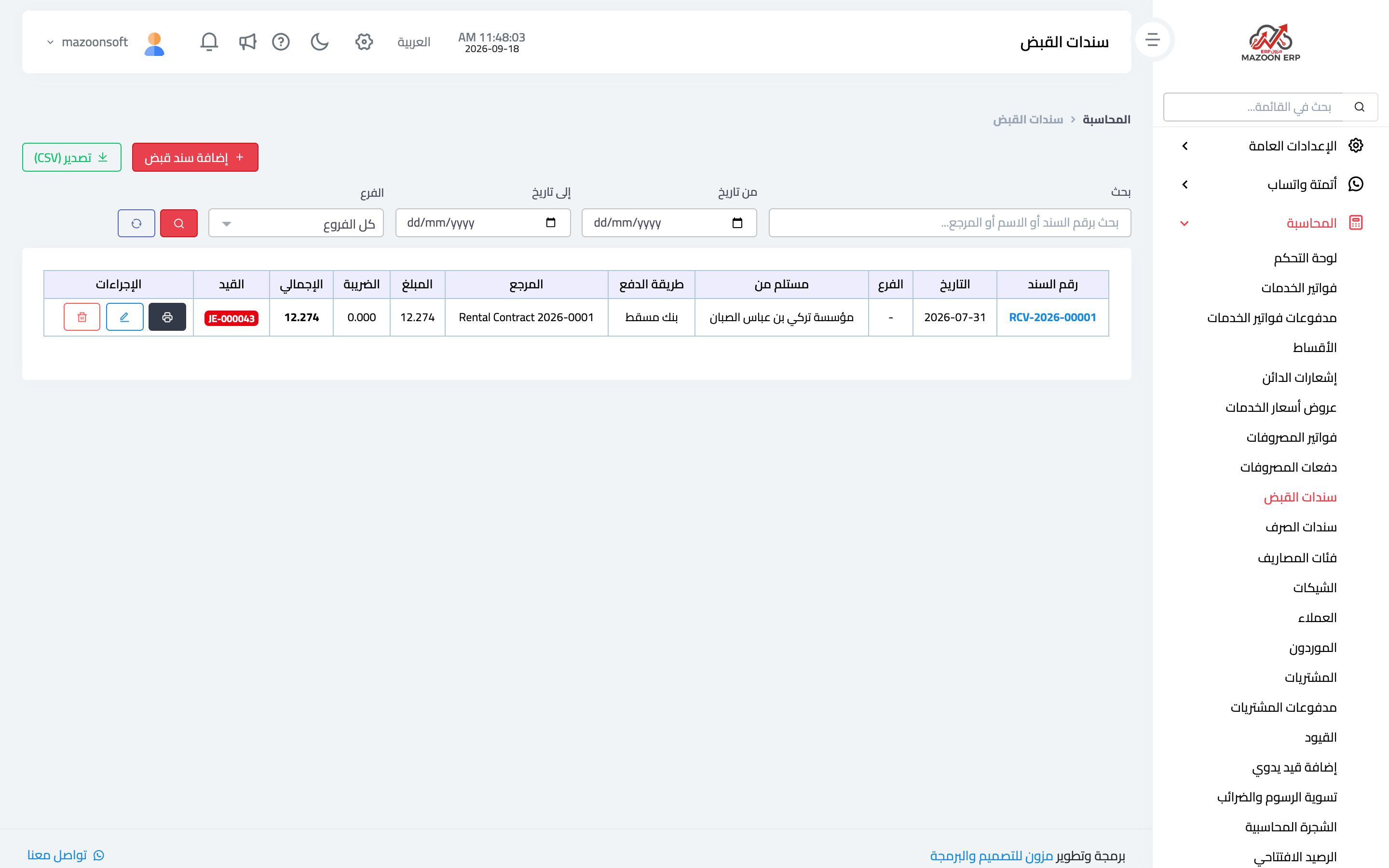Toggle dark mode moon icon
This screenshot has width=1389, height=868.
tap(320, 42)
